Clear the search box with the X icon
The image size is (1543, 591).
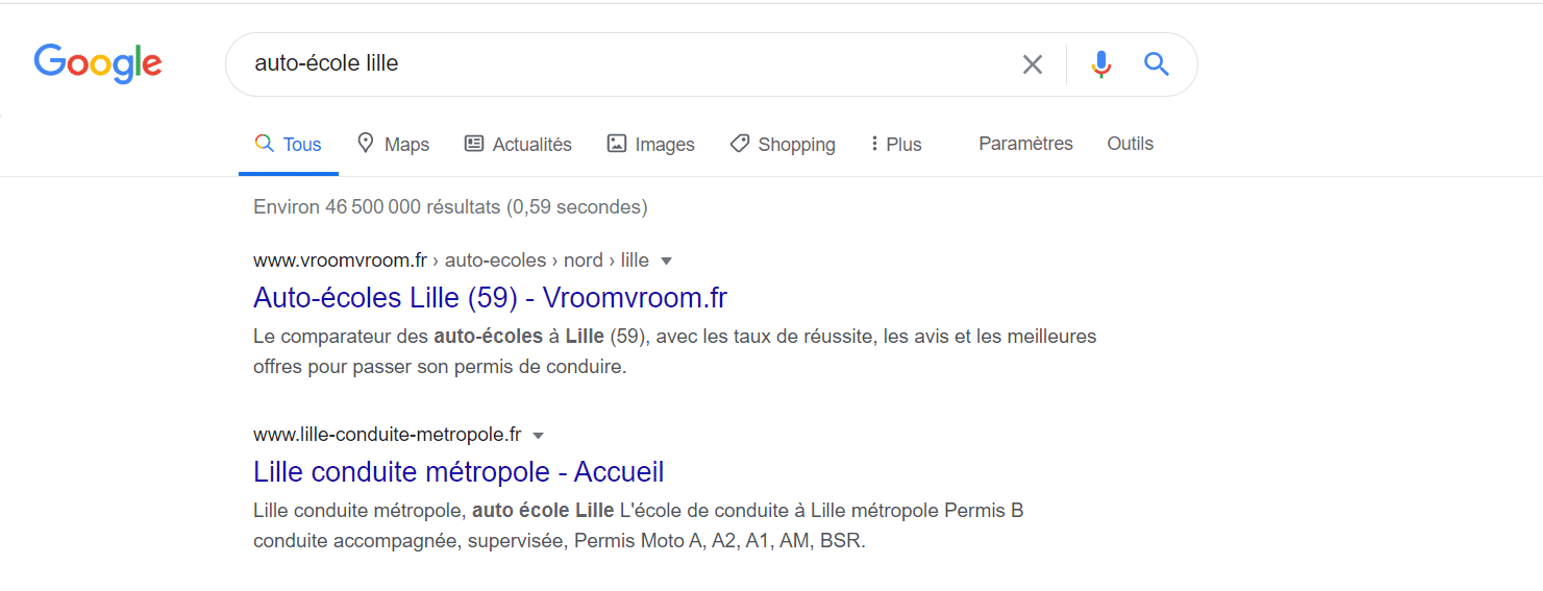(x=1032, y=65)
